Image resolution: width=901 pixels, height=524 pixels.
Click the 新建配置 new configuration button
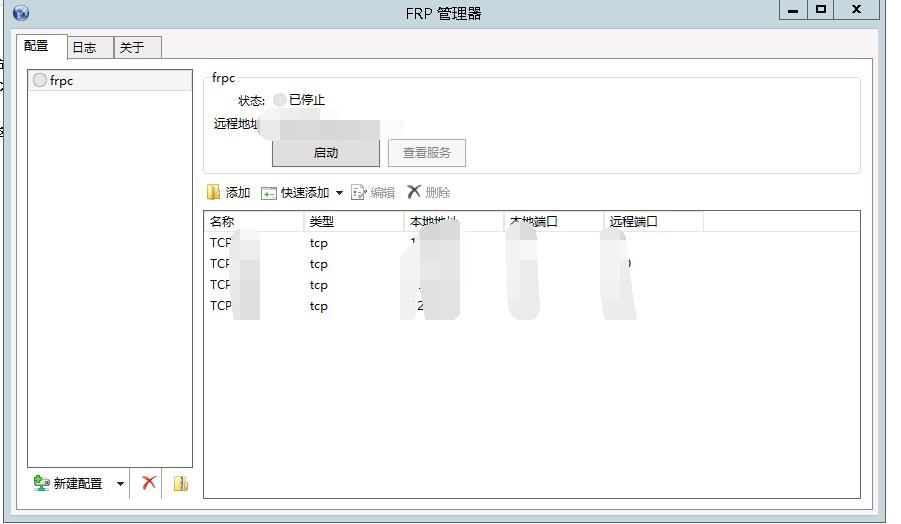click(x=69, y=483)
